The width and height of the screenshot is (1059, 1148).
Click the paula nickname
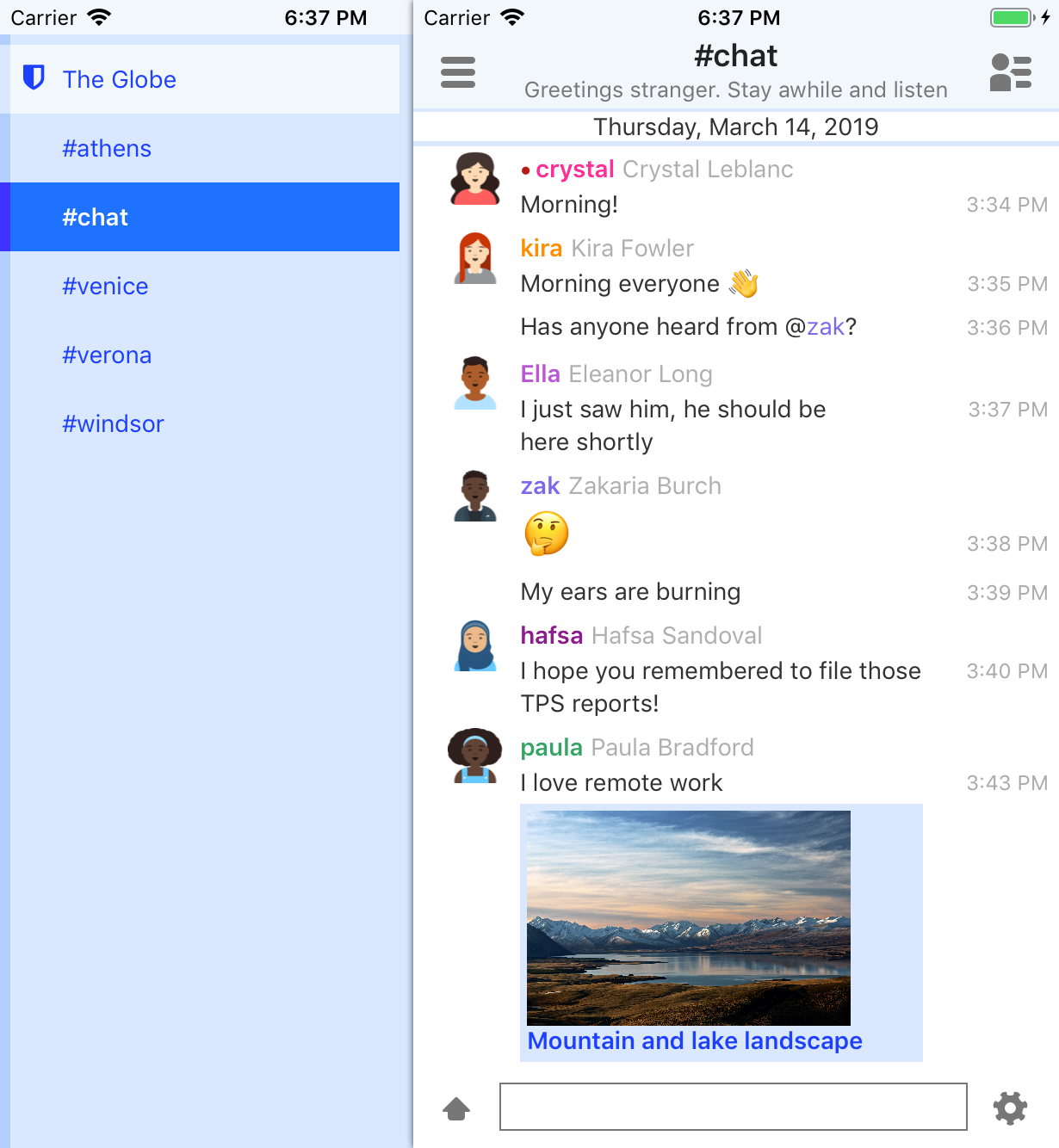pos(552,748)
